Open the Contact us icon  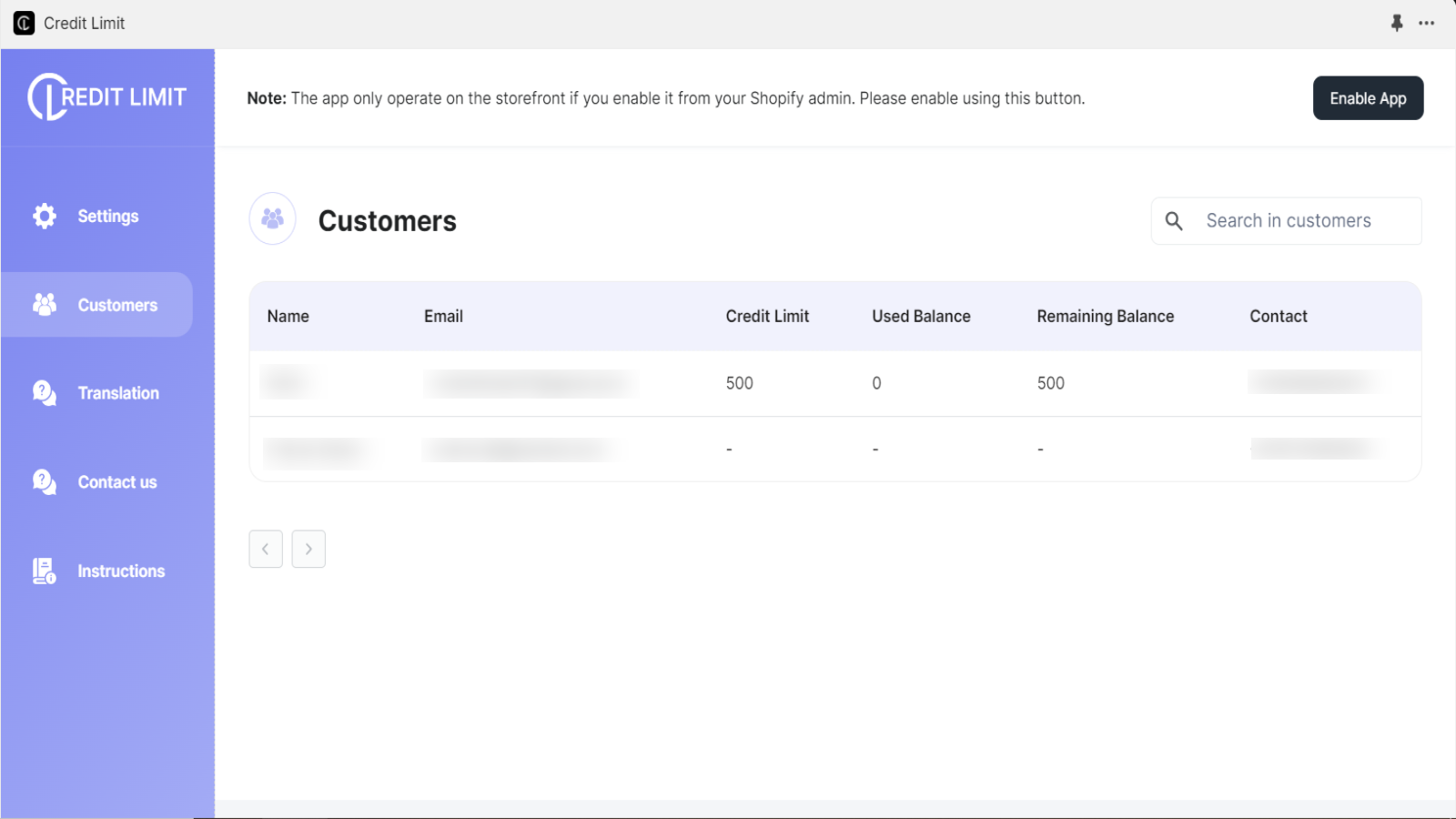coord(43,481)
